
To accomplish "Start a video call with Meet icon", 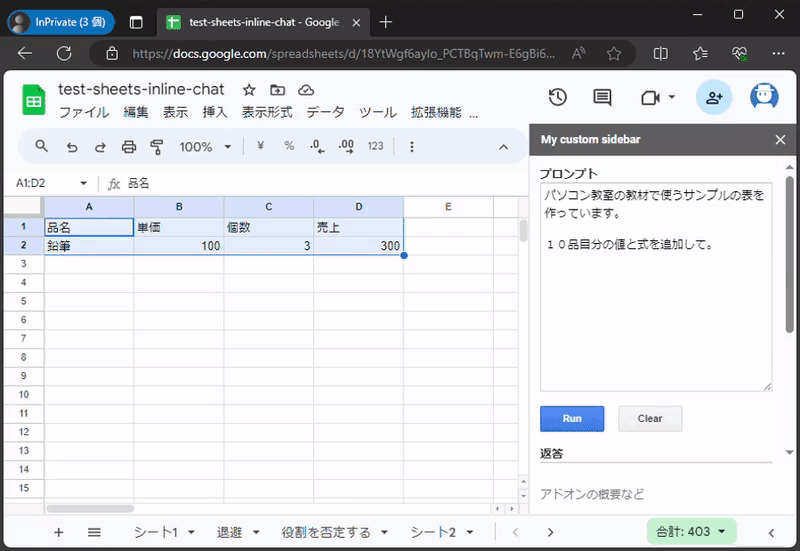I will click(650, 97).
